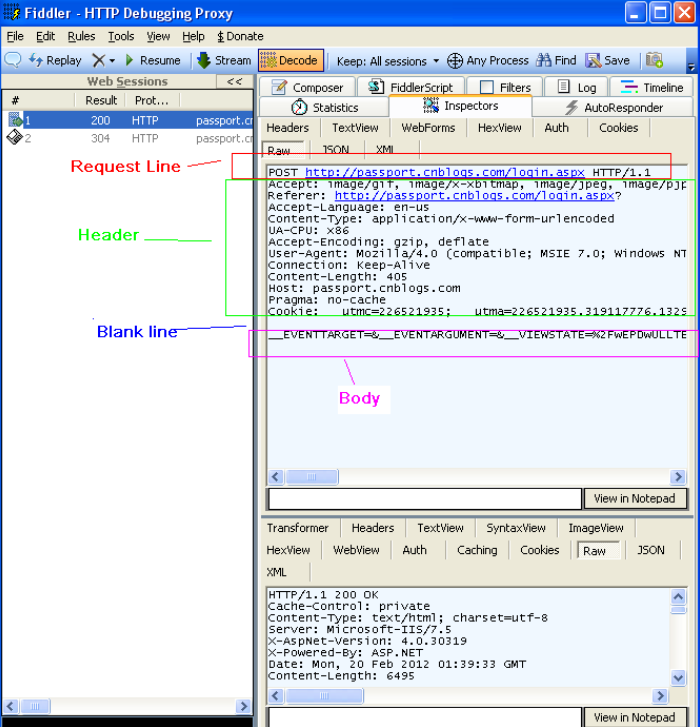
Task: Save sessions using the toolbar Save icon
Action: [593, 60]
